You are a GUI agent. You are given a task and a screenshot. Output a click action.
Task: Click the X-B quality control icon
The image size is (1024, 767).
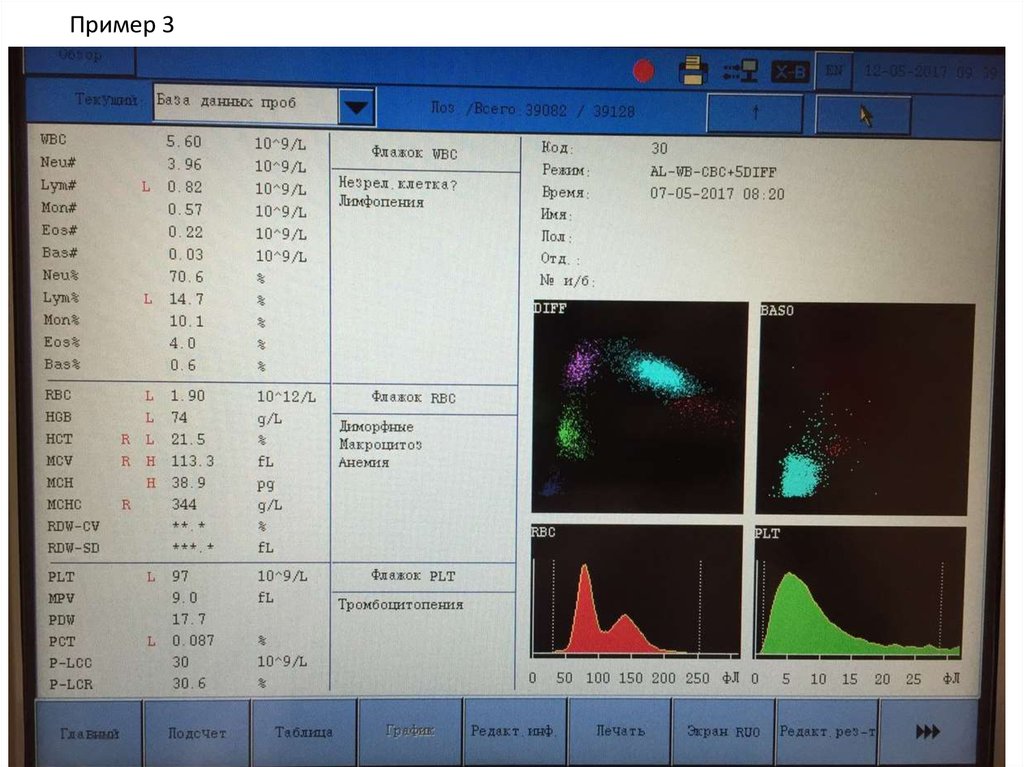pos(790,72)
